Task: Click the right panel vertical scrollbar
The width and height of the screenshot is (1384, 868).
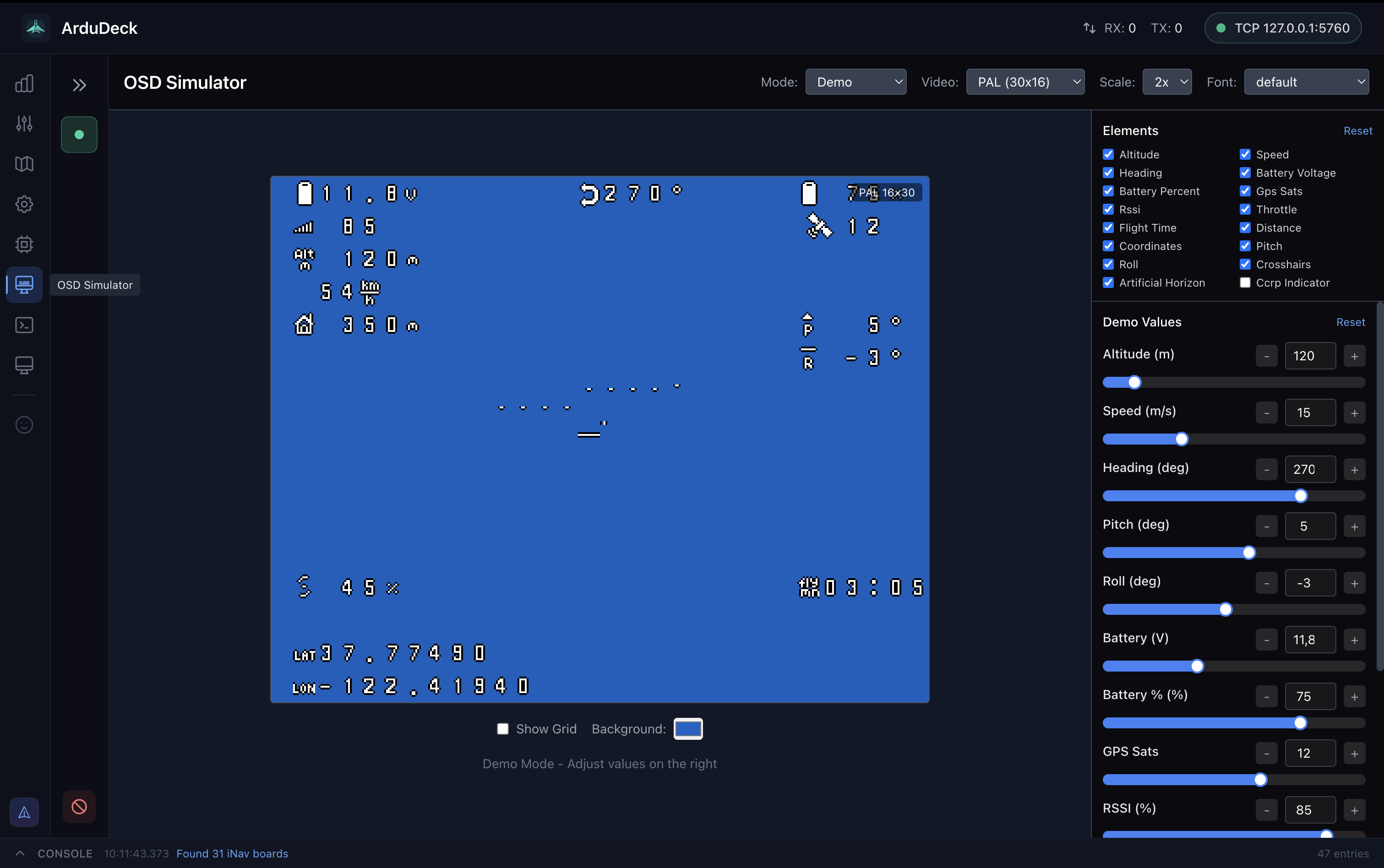Action: [x=1380, y=487]
